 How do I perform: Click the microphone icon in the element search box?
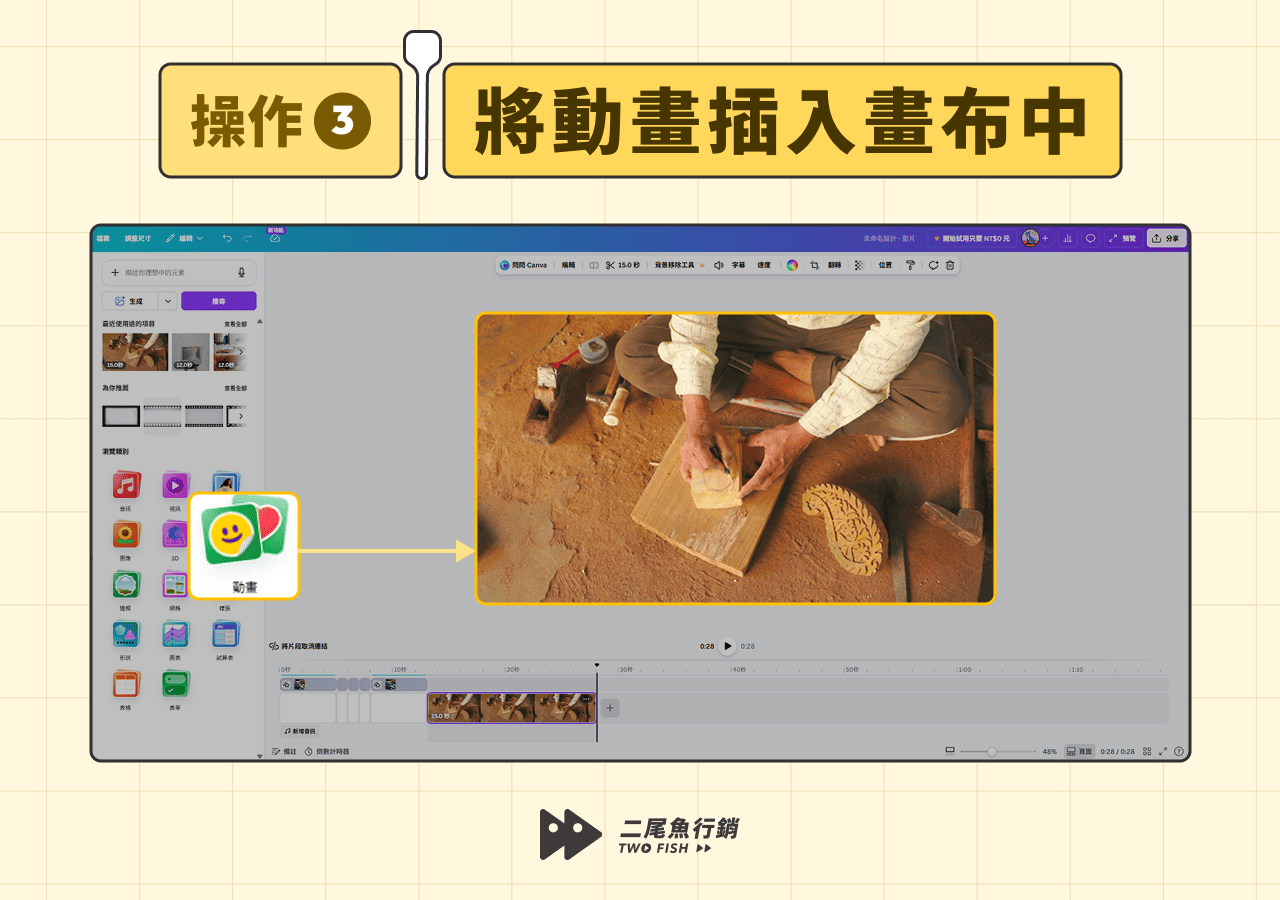click(x=242, y=272)
